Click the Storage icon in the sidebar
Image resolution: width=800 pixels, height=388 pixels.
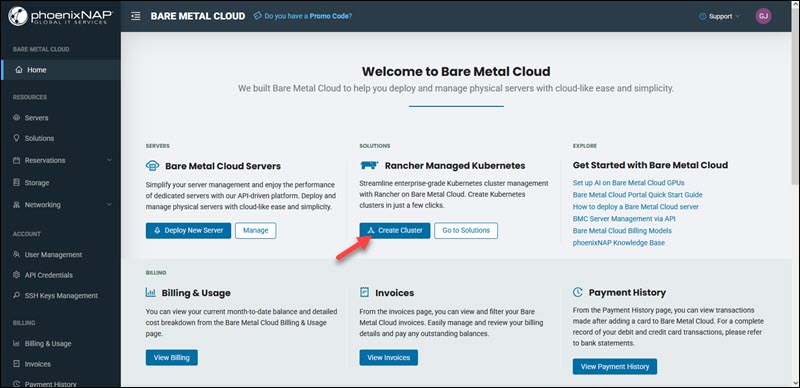point(16,183)
